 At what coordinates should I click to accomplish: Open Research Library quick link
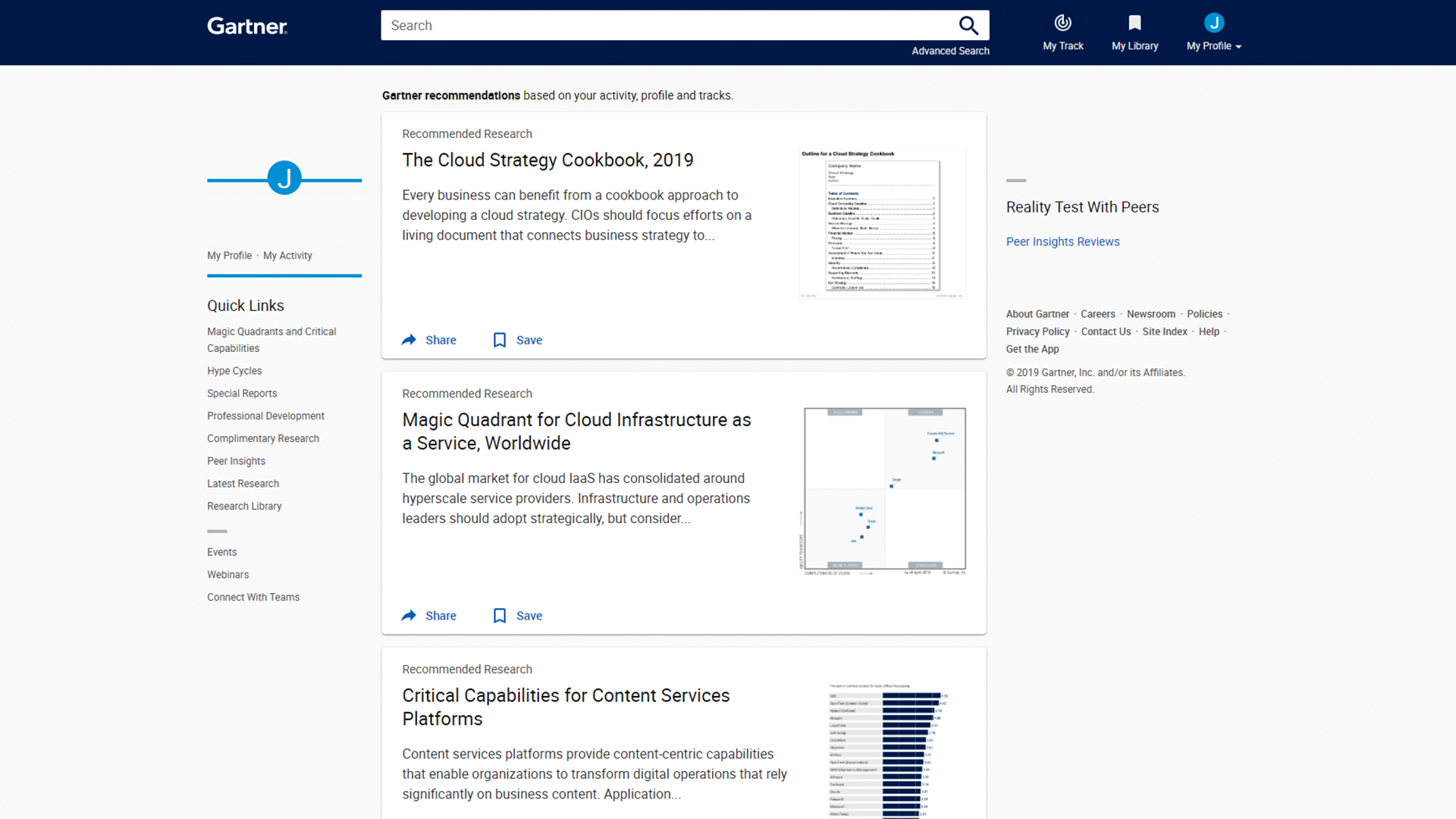[244, 507]
